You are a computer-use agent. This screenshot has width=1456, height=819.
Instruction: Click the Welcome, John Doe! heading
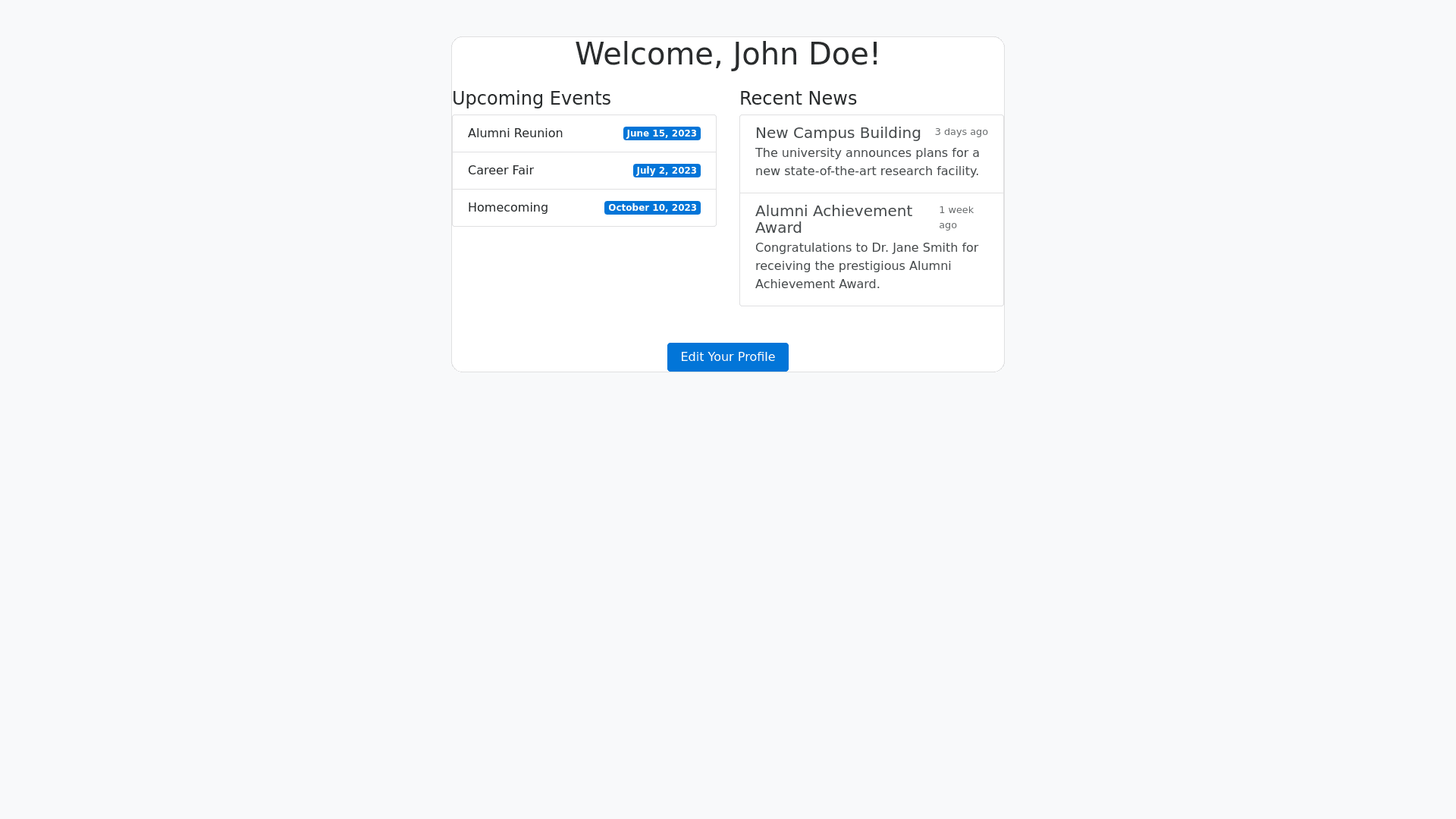(727, 54)
